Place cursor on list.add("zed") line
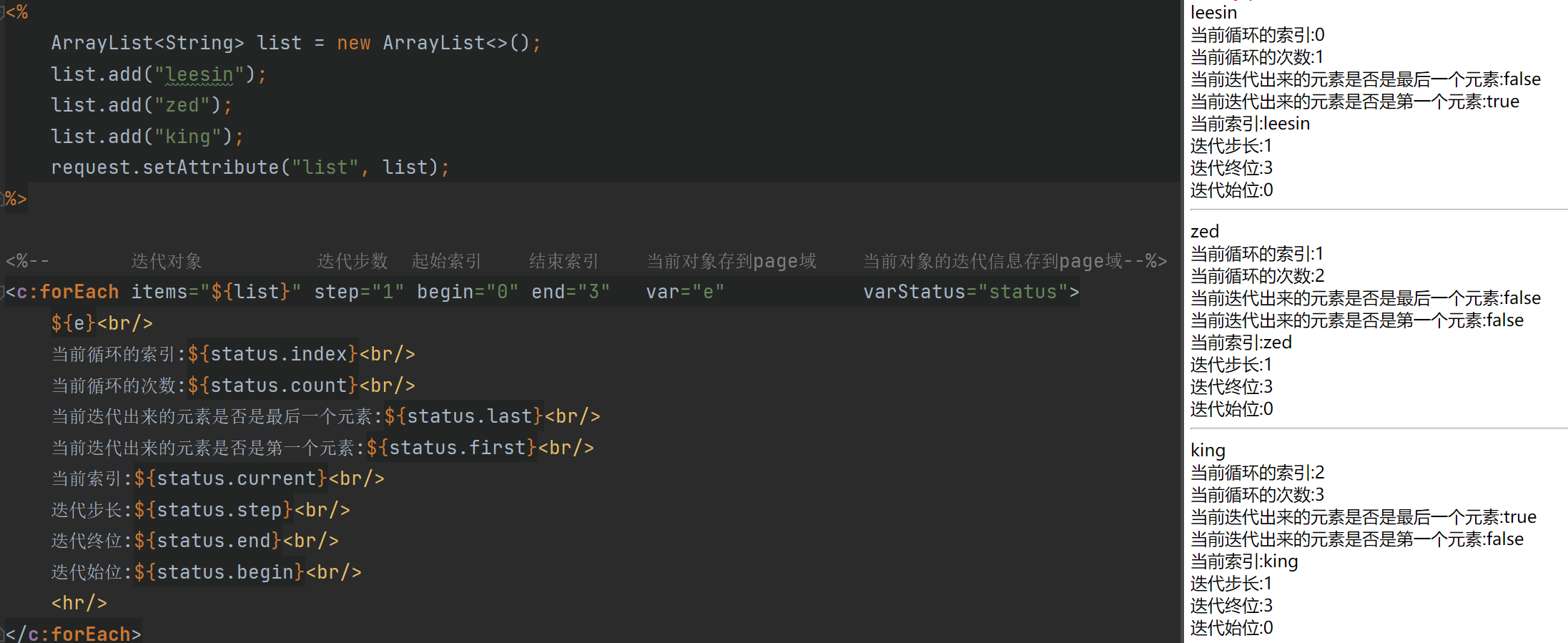This screenshot has height=643, width=1568. [142, 105]
